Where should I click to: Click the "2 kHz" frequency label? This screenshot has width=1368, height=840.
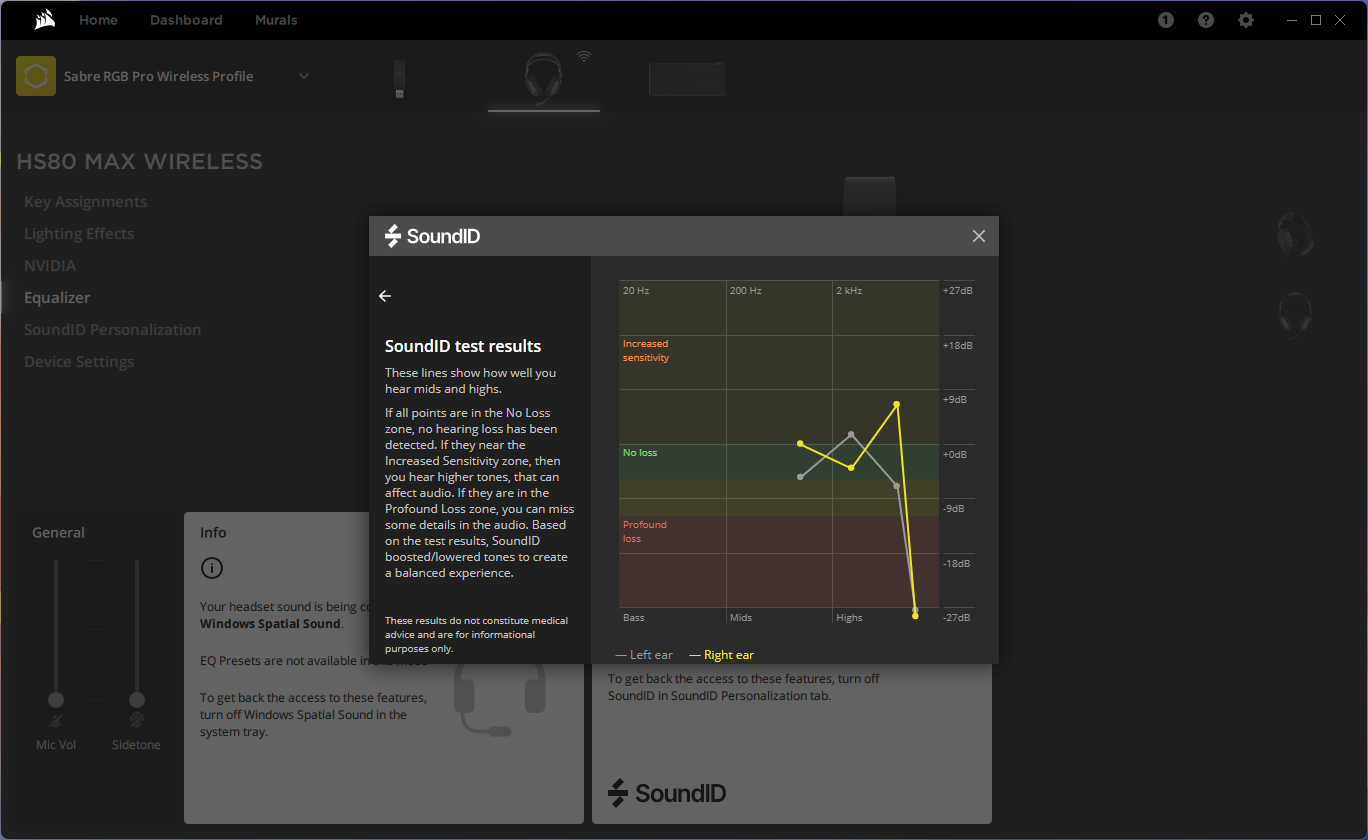tap(849, 291)
